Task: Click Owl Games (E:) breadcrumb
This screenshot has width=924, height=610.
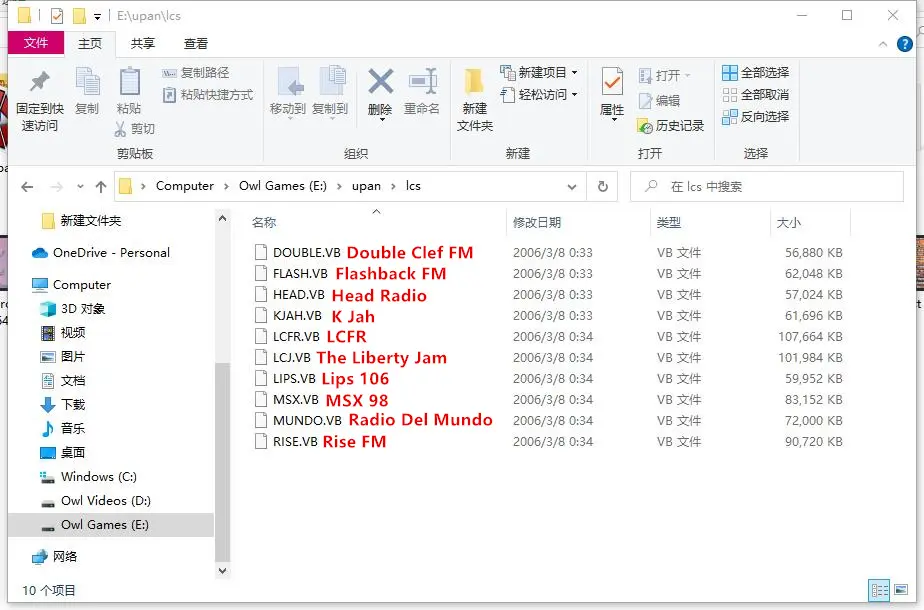Action: pos(283,186)
